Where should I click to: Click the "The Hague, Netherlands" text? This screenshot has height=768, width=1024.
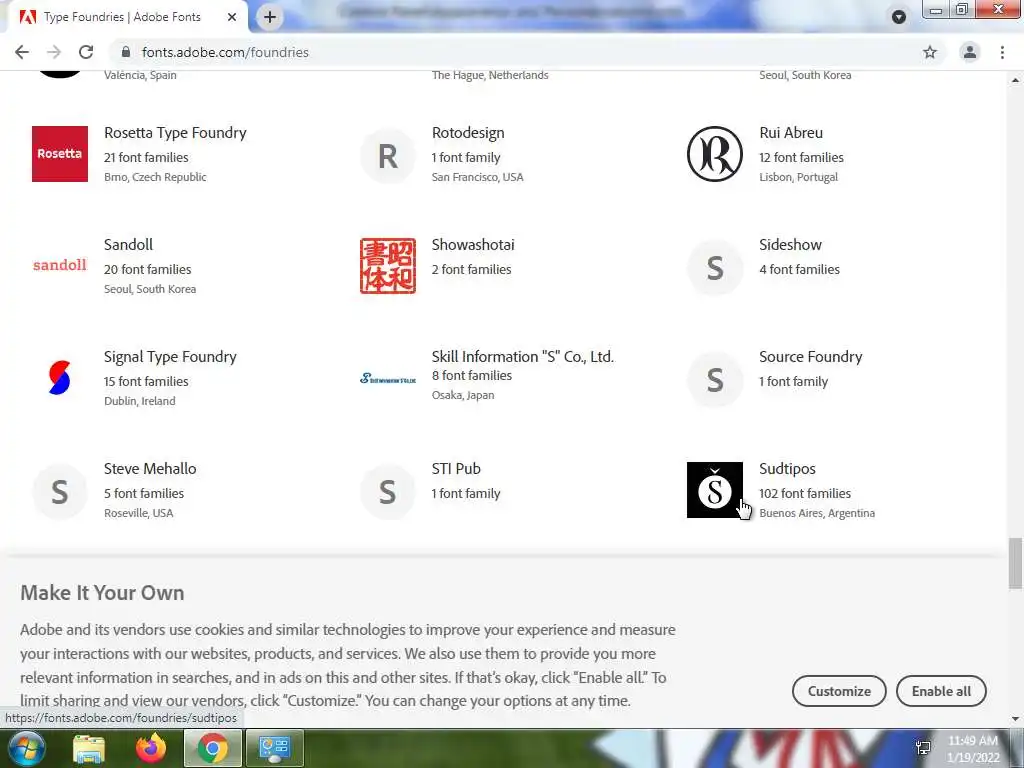(x=490, y=75)
